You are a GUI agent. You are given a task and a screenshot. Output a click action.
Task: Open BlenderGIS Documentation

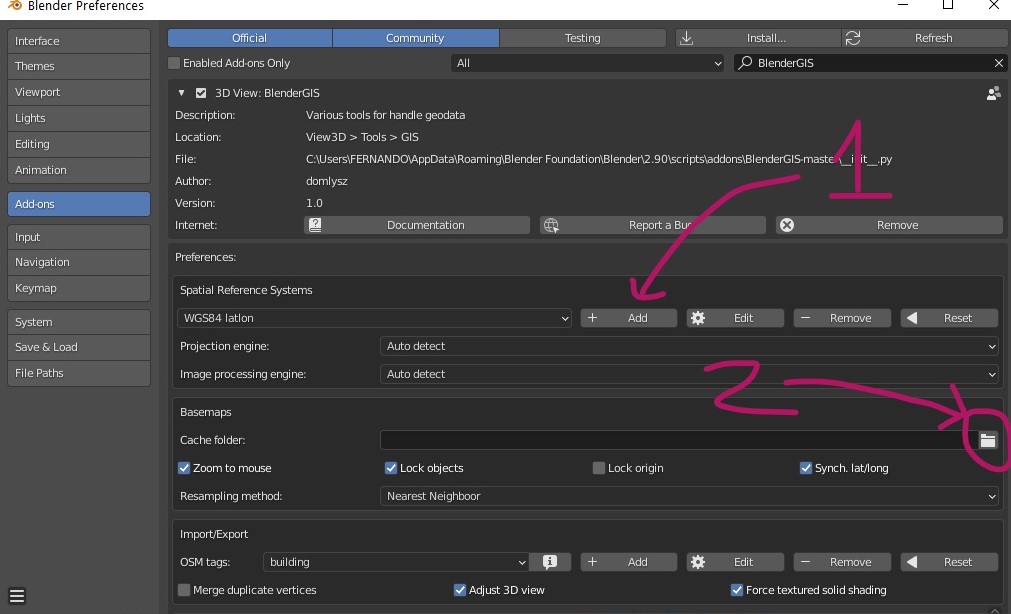[416, 225]
